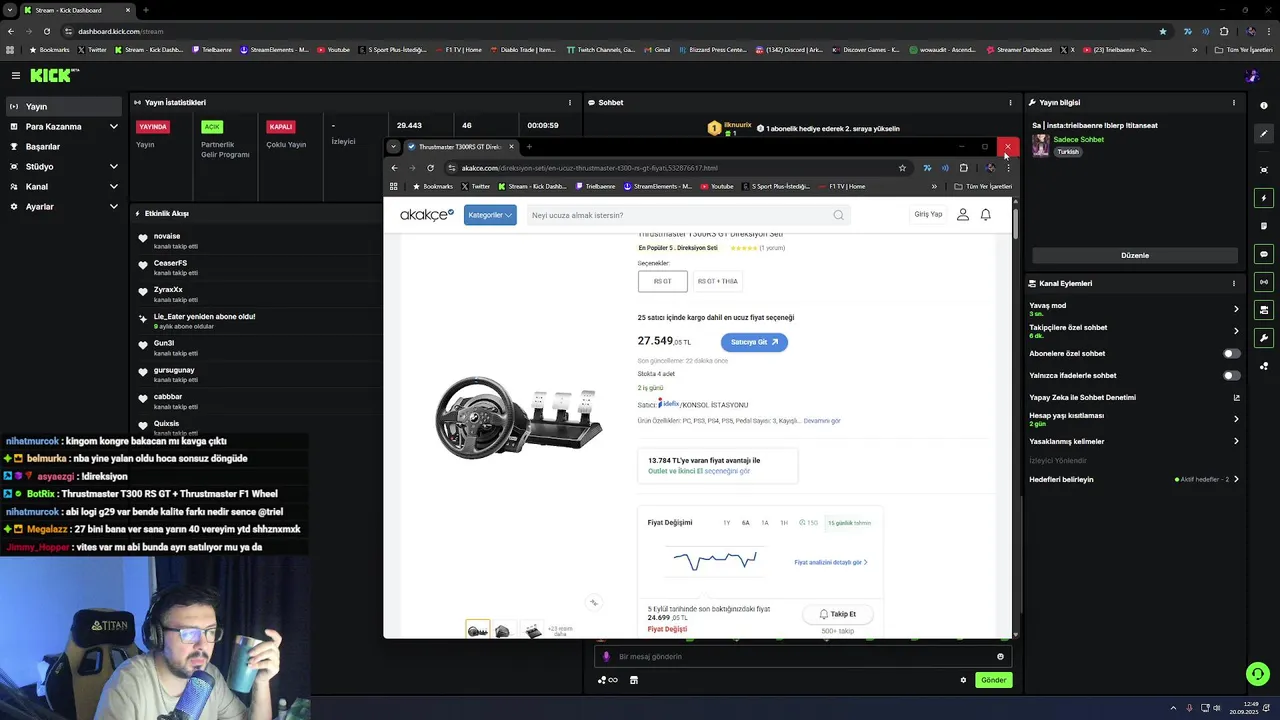The width and height of the screenshot is (1280, 720).
Task: Click Düzenle button in Yayın bilgisi
Action: coord(1135,255)
